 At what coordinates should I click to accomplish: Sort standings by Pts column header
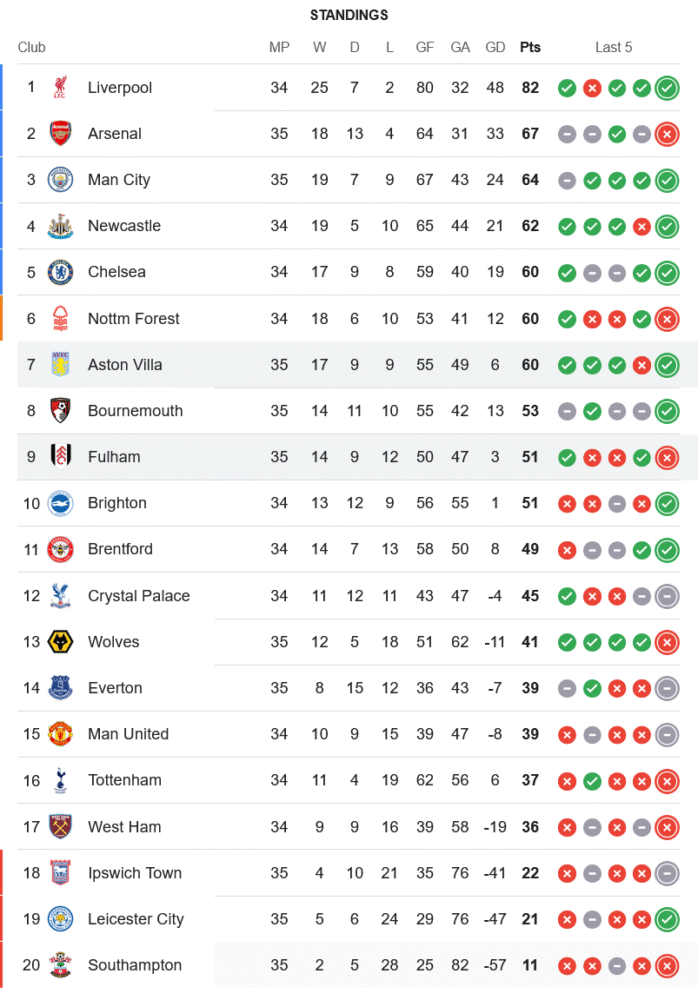pyautogui.click(x=530, y=47)
